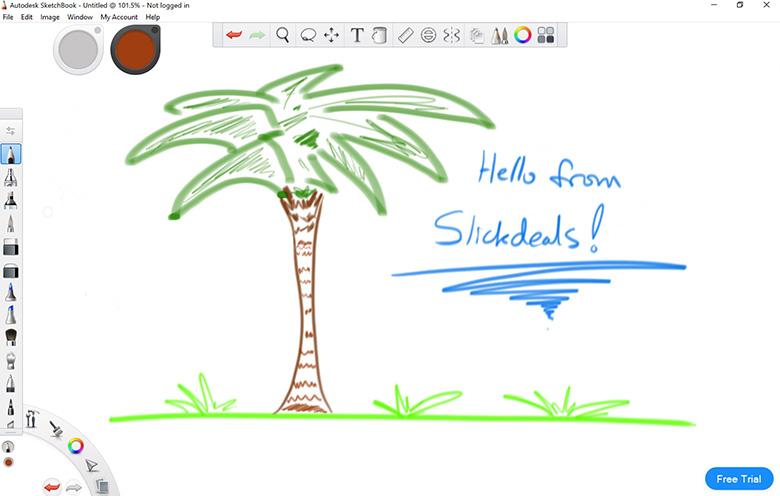
Task: Click the green redo arrow in top toolbar
Action: tap(257, 35)
